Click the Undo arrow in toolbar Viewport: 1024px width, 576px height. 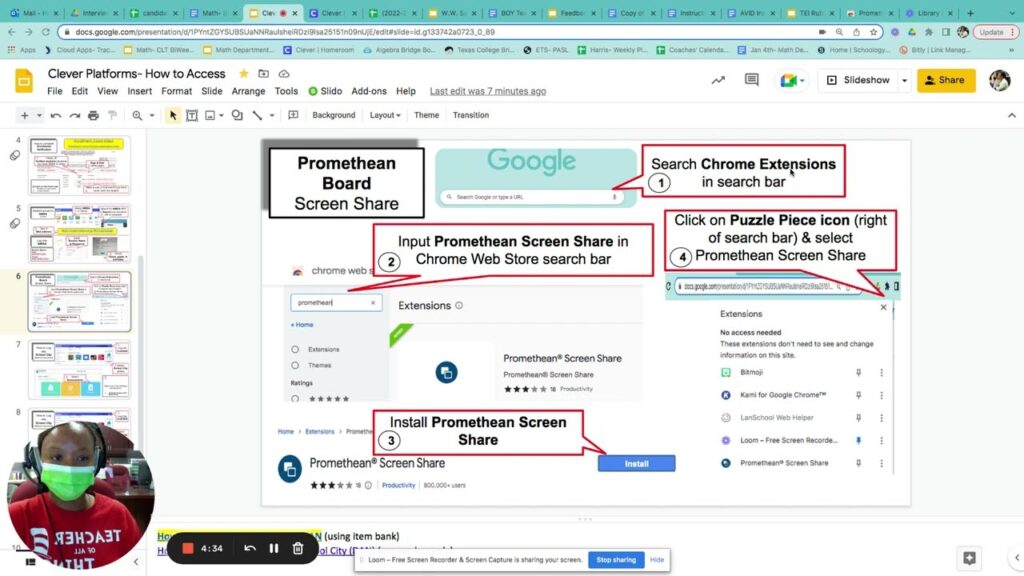56,116
